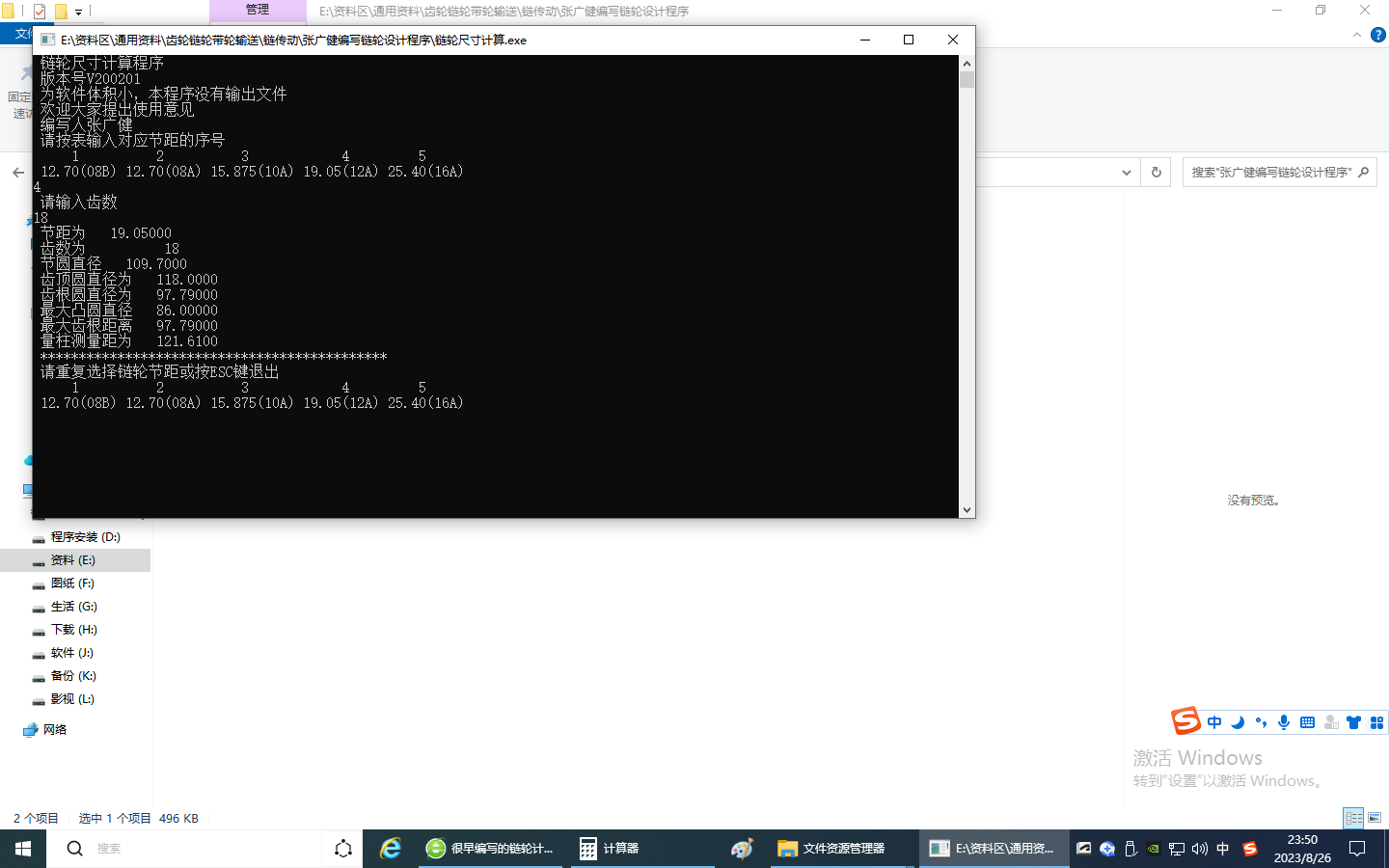This screenshot has height=868, width=1389.
Task: Select 图纸 (F:) drive in sidebar
Action: click(x=72, y=583)
